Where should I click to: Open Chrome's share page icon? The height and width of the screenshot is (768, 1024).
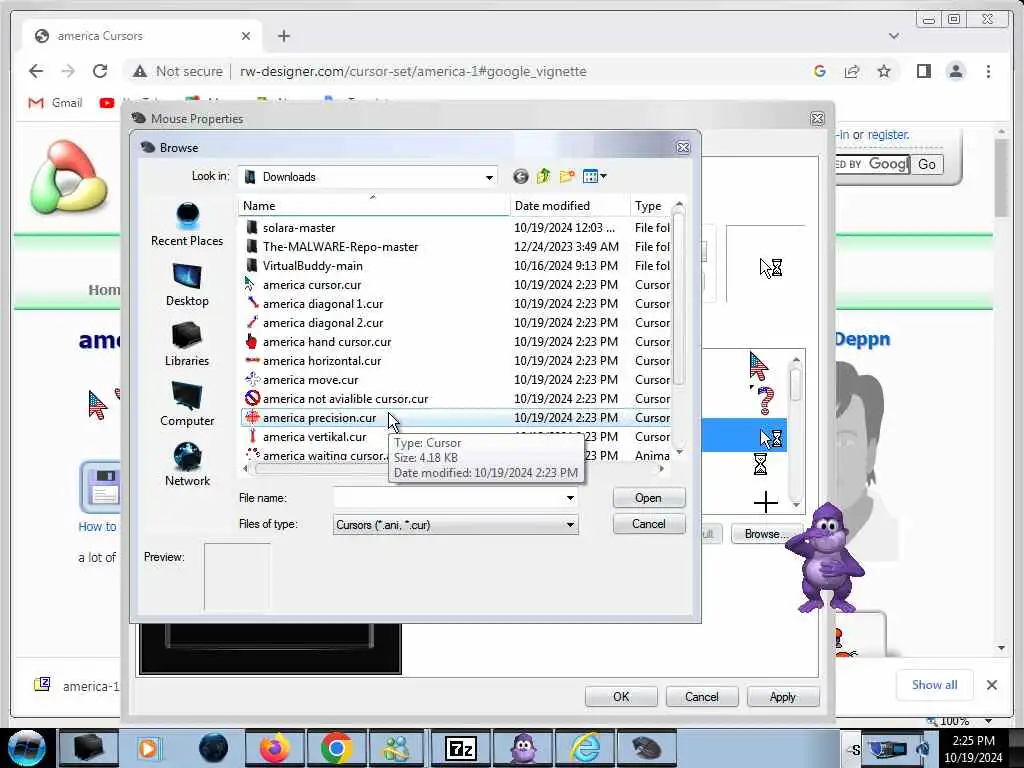(852, 71)
